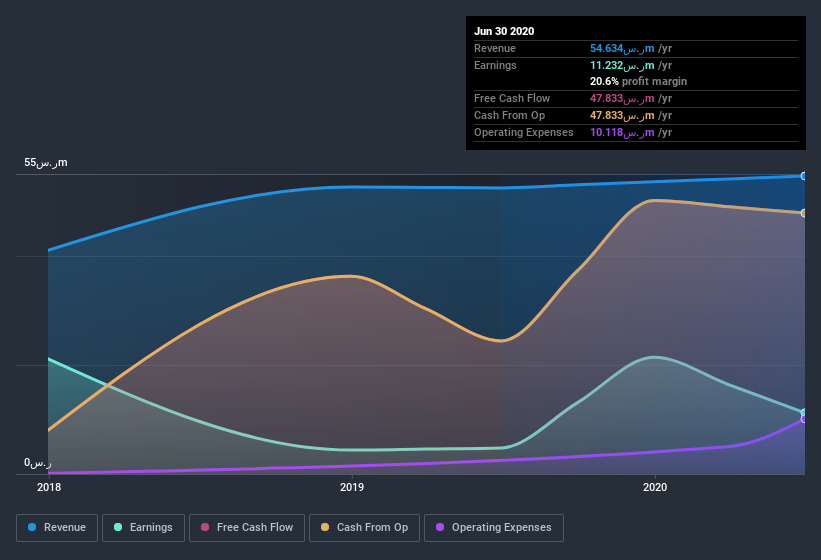
Task: Click the 2018 x-axis label
Action: pos(49,487)
